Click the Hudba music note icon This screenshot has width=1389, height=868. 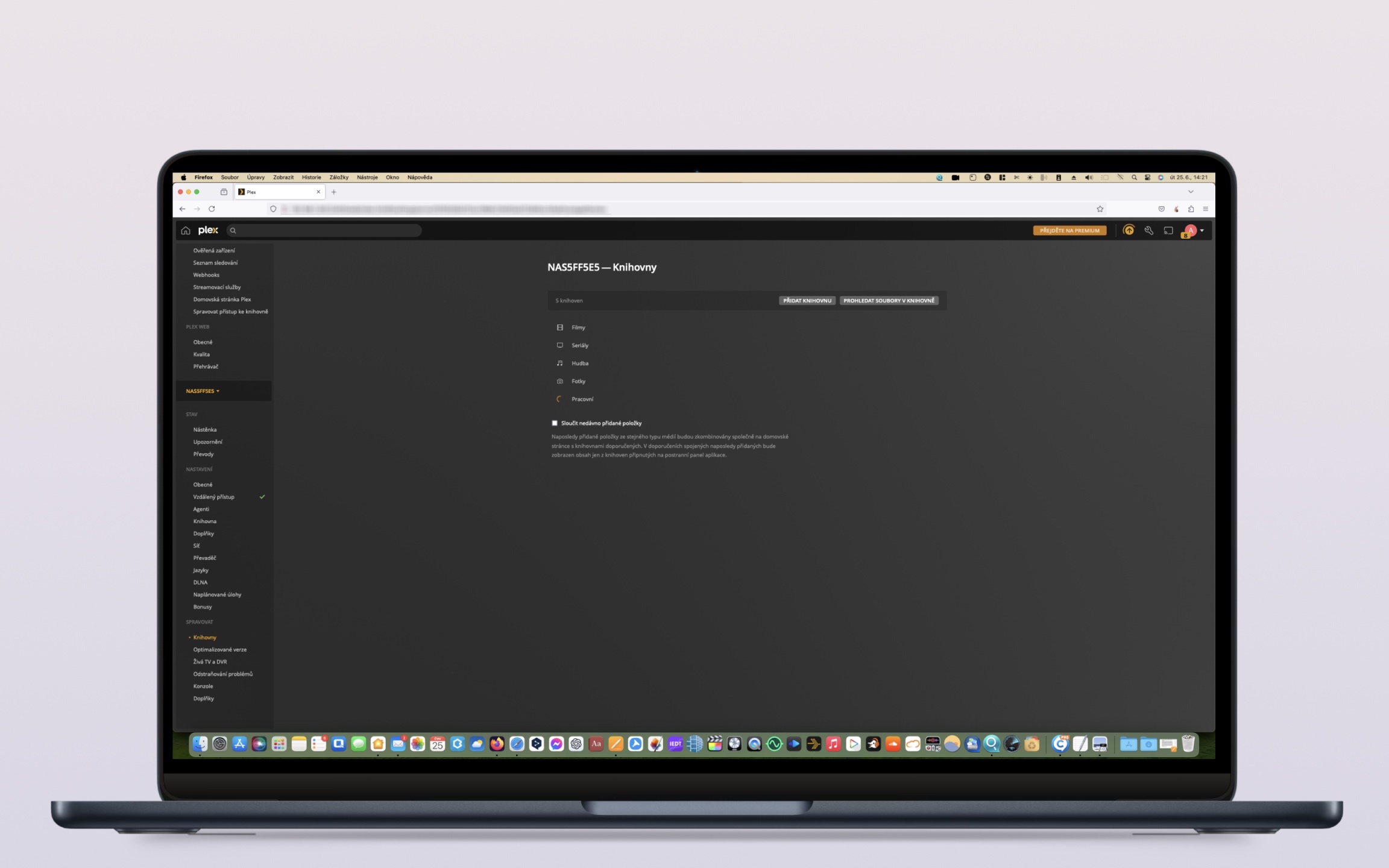(559, 363)
